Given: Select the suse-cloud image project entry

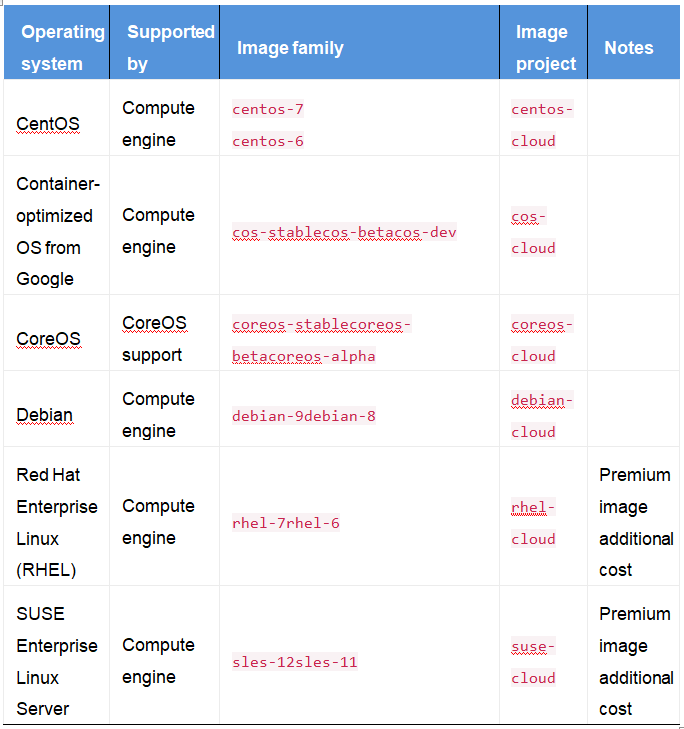Looking at the screenshot, I should [532, 662].
